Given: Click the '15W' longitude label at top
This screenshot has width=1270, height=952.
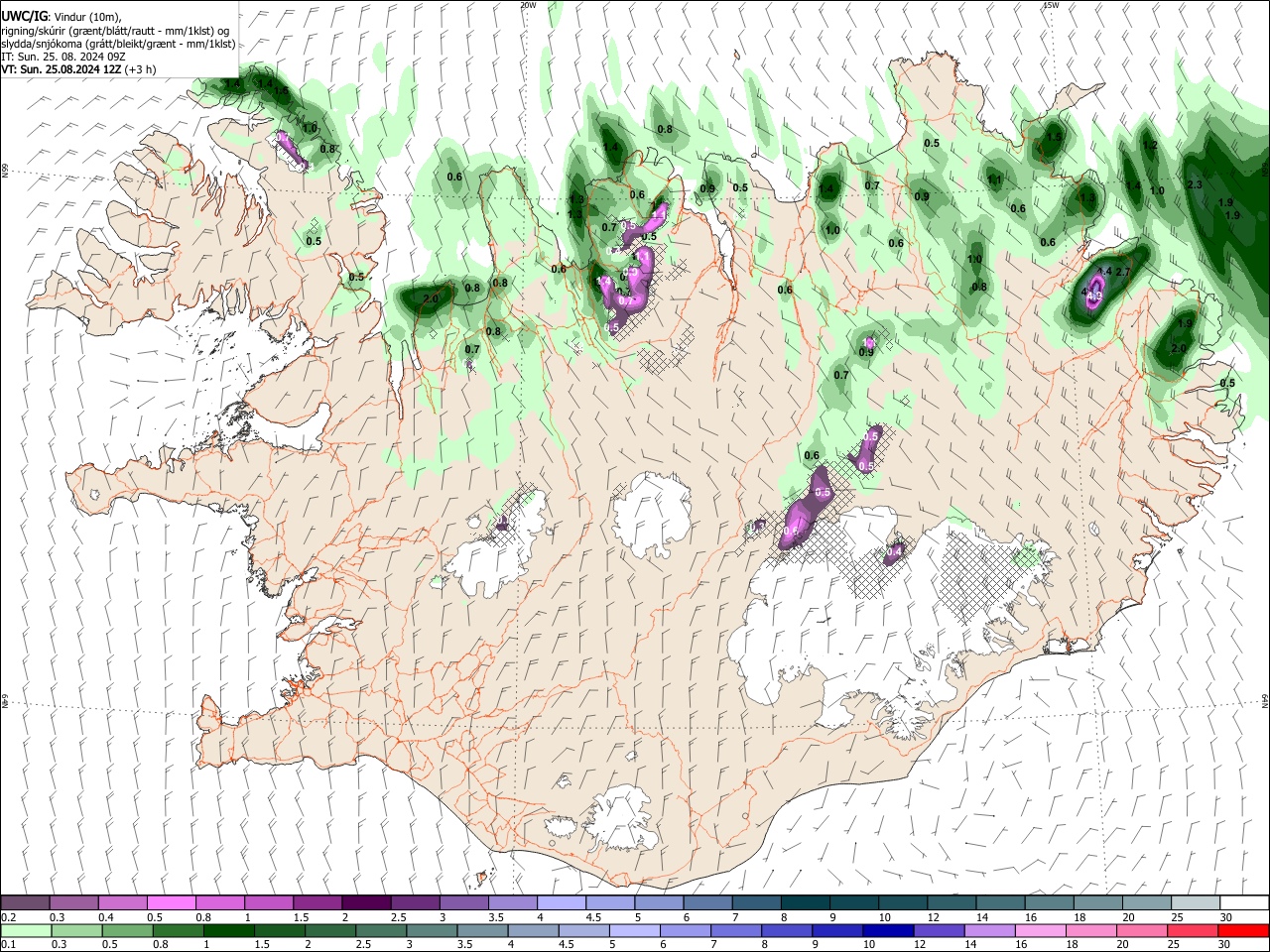Looking at the screenshot, I should click(x=1051, y=5).
